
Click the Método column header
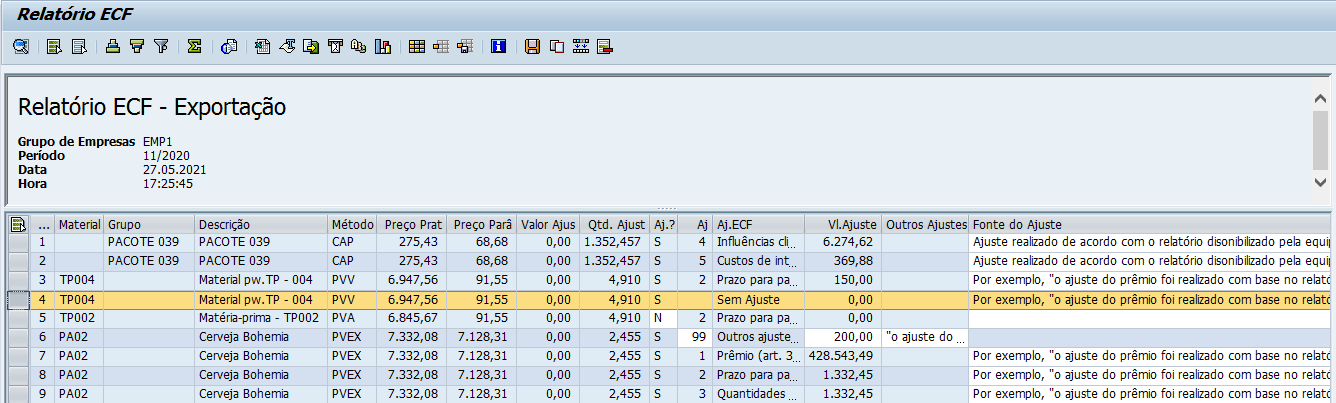pyautogui.click(x=353, y=224)
